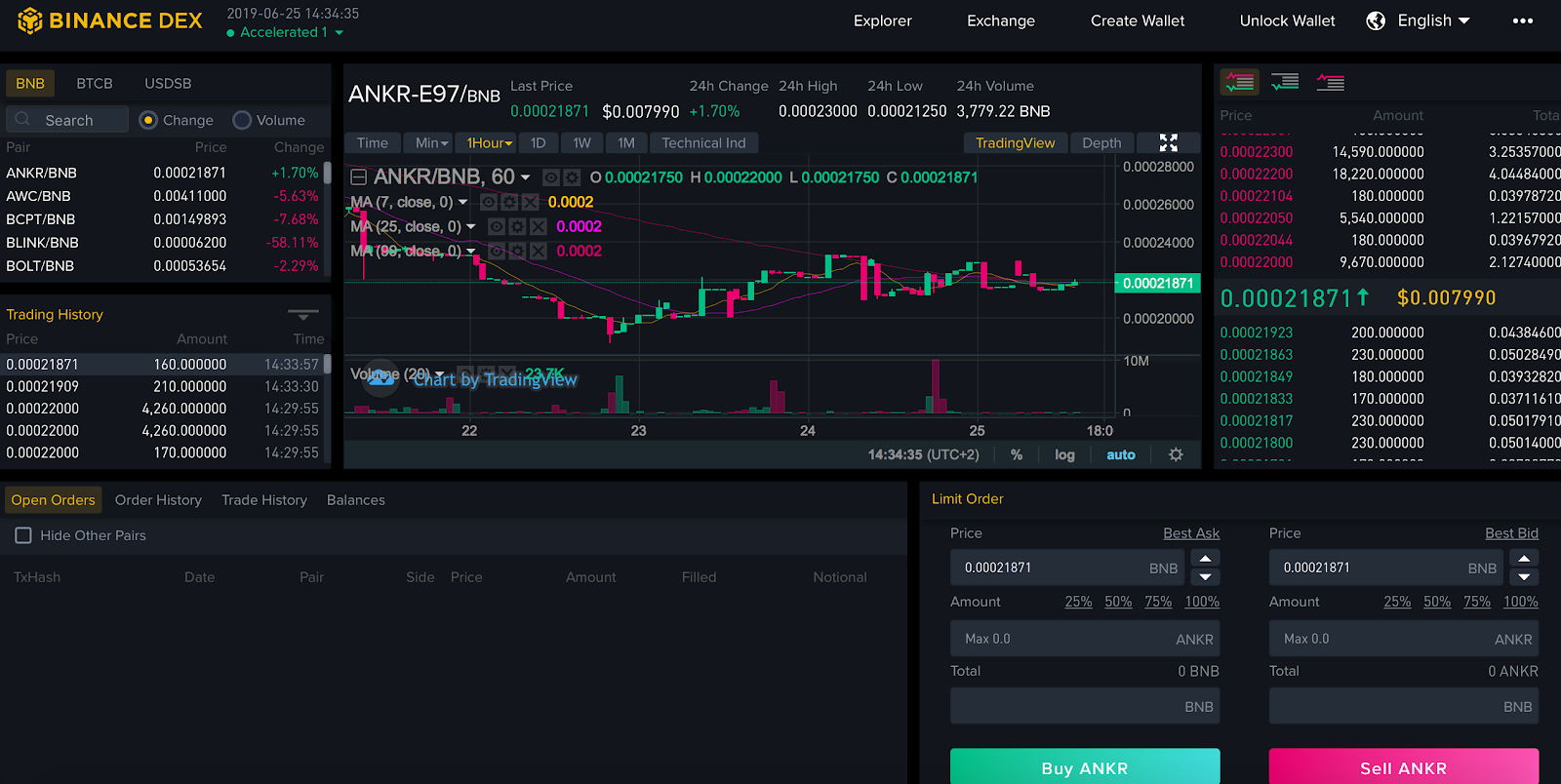Open the Accelerated 1 node dropdown
1561x784 pixels.
(285, 32)
